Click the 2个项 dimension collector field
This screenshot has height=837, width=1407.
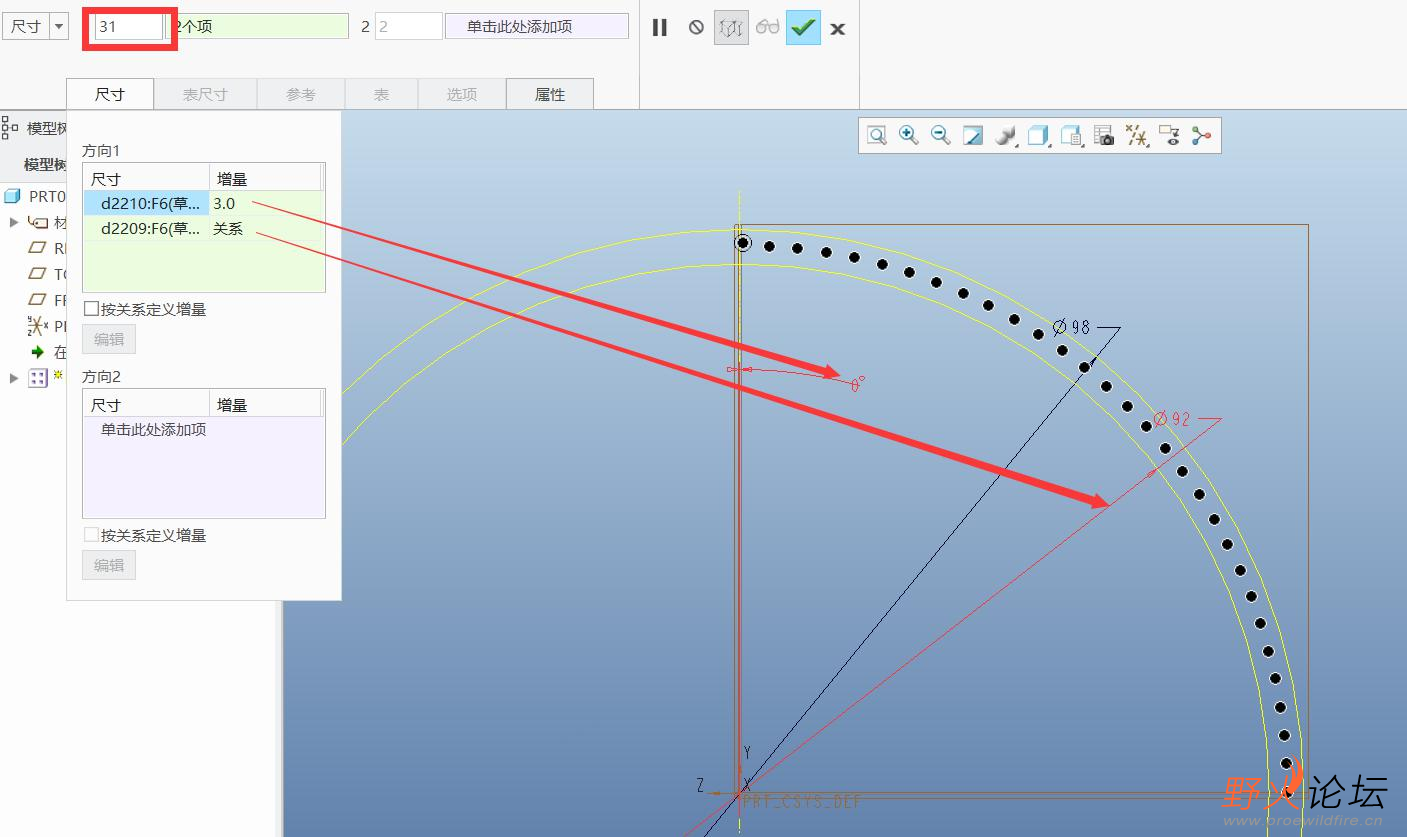[x=258, y=27]
